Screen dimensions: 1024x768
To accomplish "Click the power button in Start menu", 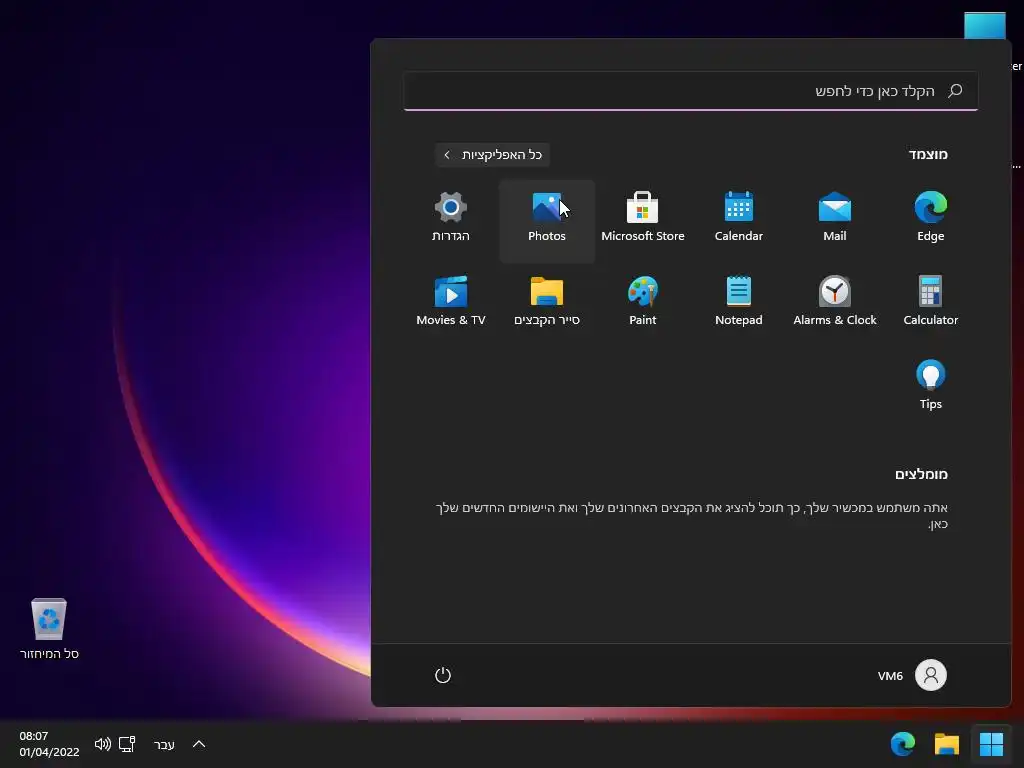I will (x=443, y=675).
